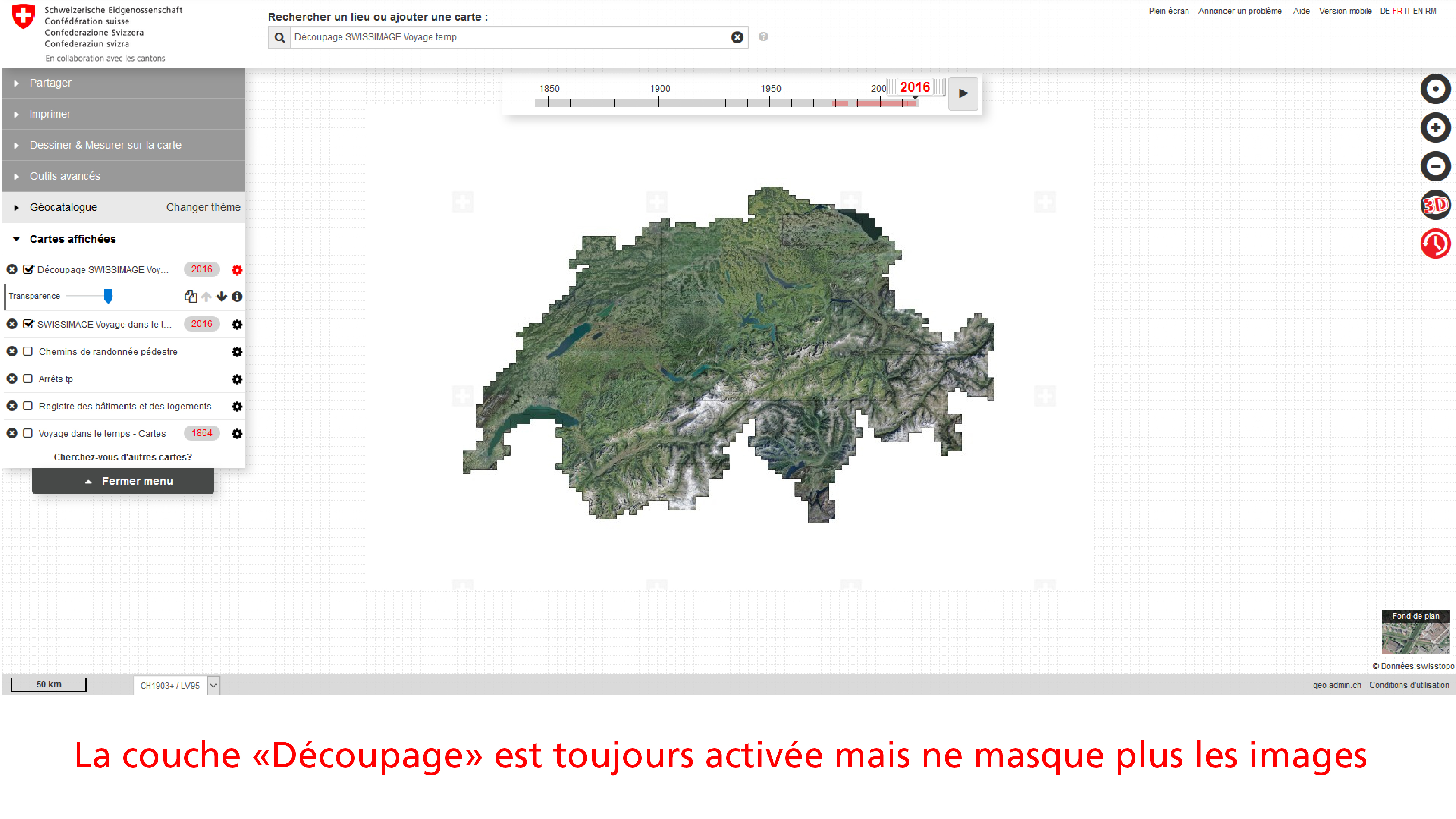Collapse the Cartes affichées section
Image resolution: width=1456 pixels, height=819 pixels.
72,239
